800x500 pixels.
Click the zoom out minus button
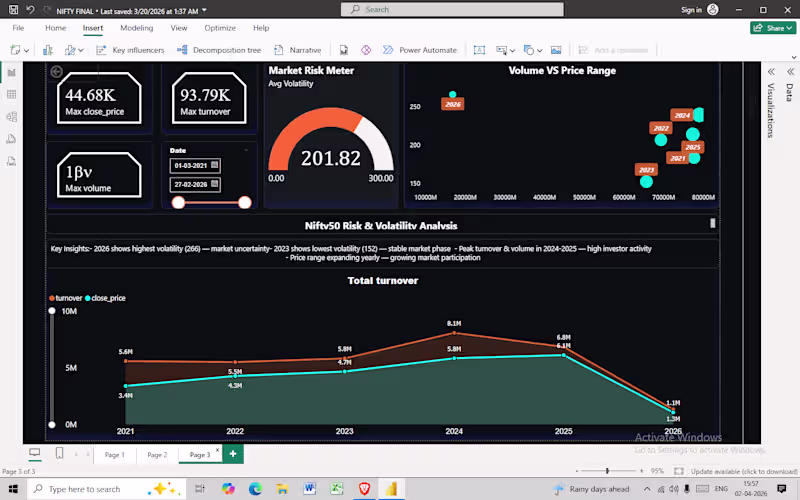click(577, 471)
